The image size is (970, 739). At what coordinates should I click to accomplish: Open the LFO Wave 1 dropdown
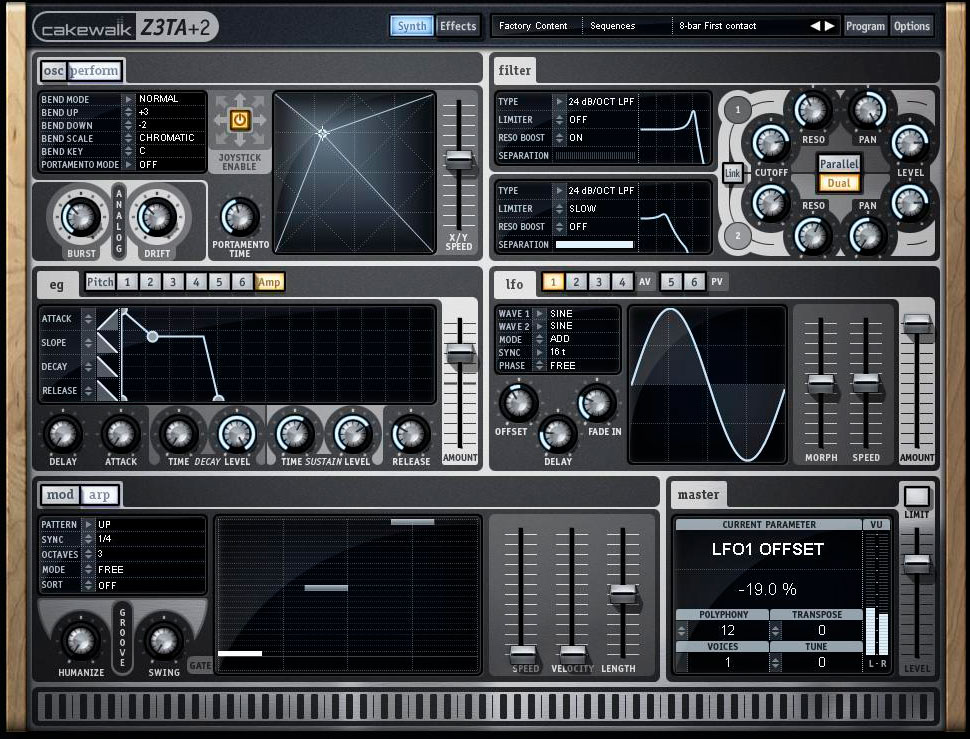point(539,314)
